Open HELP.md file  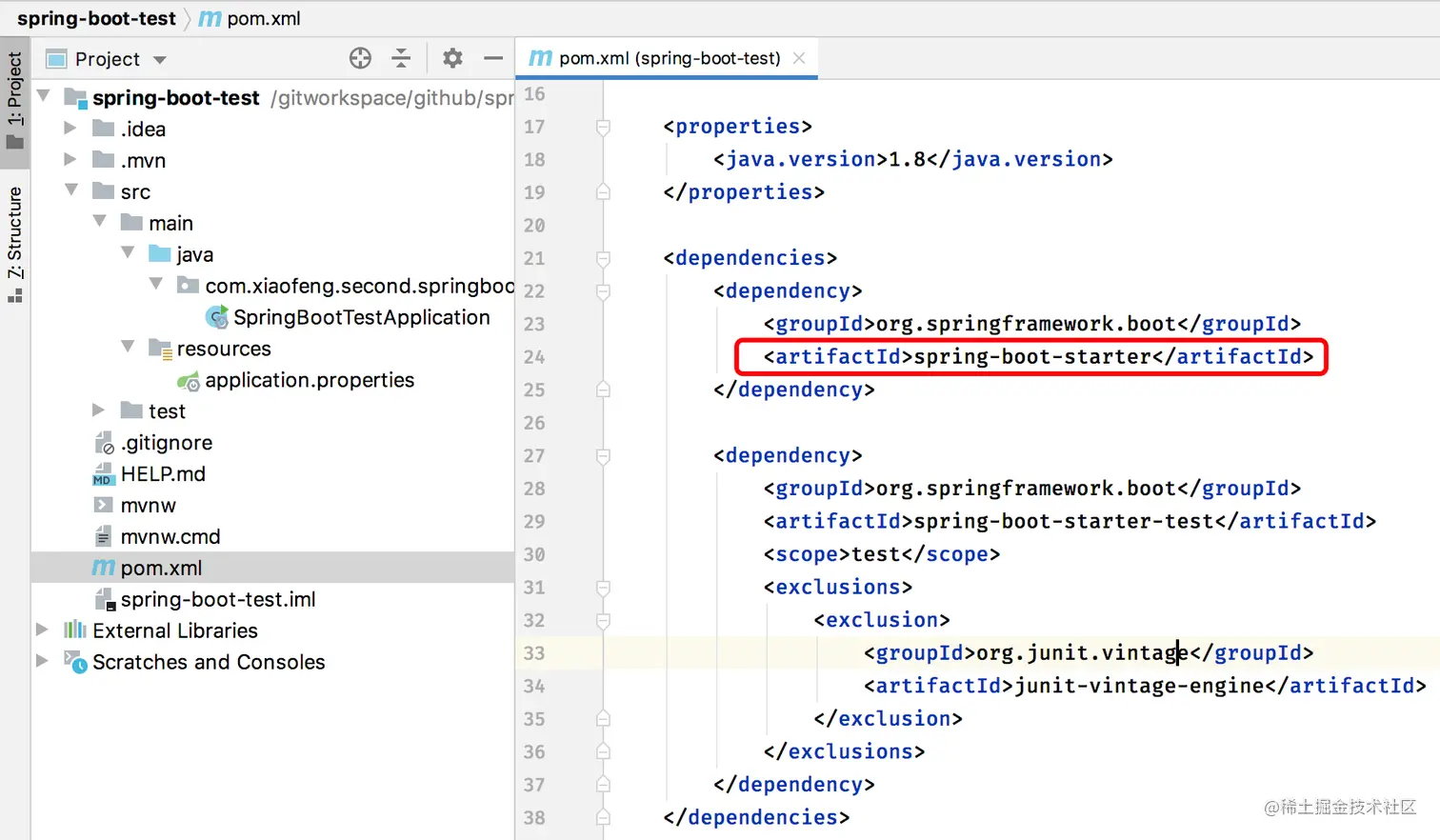click(x=163, y=473)
